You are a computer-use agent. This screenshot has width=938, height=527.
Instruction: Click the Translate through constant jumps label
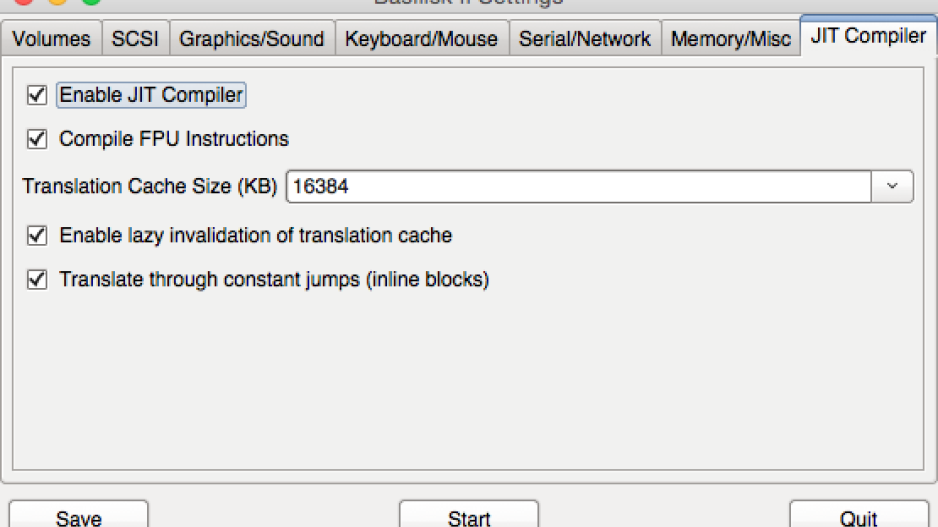274,279
